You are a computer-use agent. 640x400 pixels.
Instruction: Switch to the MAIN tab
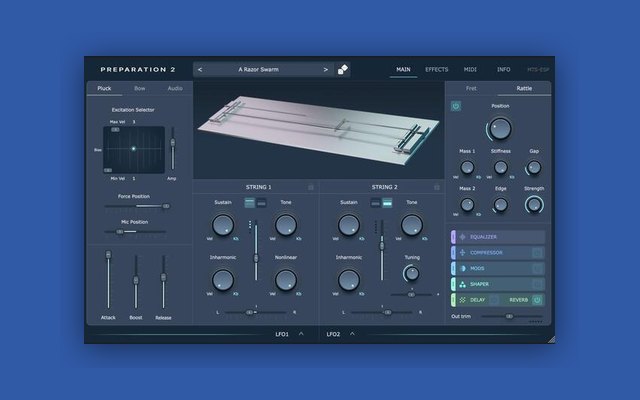coord(403,70)
